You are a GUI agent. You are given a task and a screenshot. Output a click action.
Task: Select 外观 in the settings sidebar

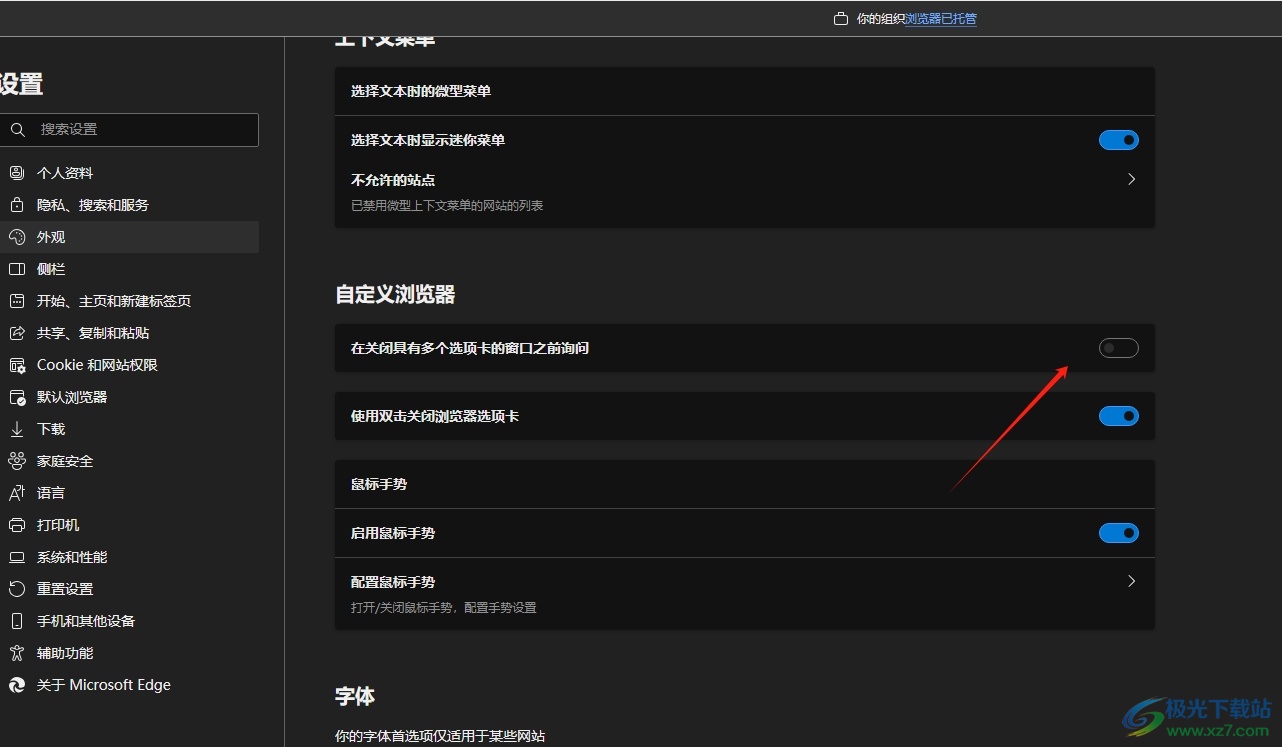pos(129,237)
